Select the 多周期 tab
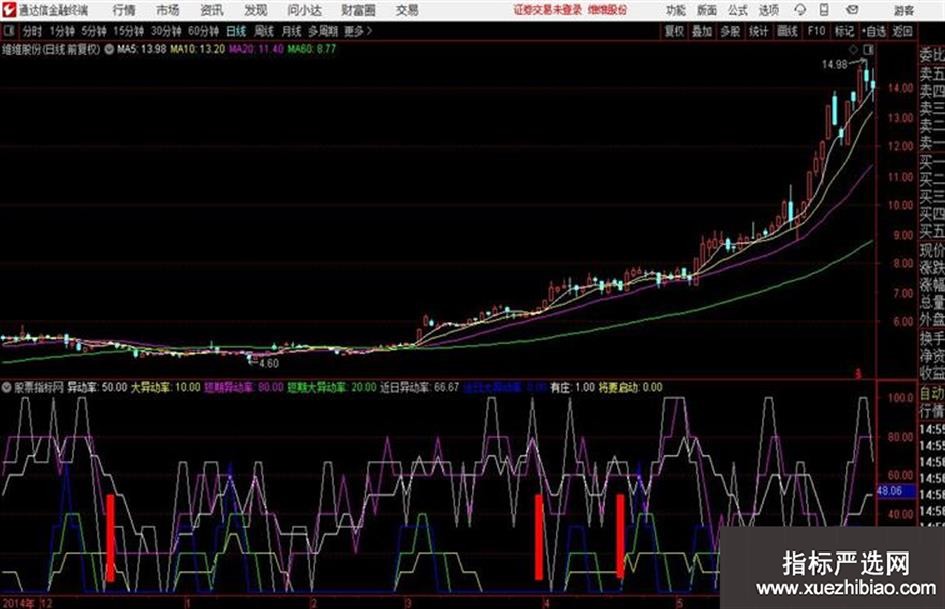The image size is (945, 609). (x=323, y=31)
